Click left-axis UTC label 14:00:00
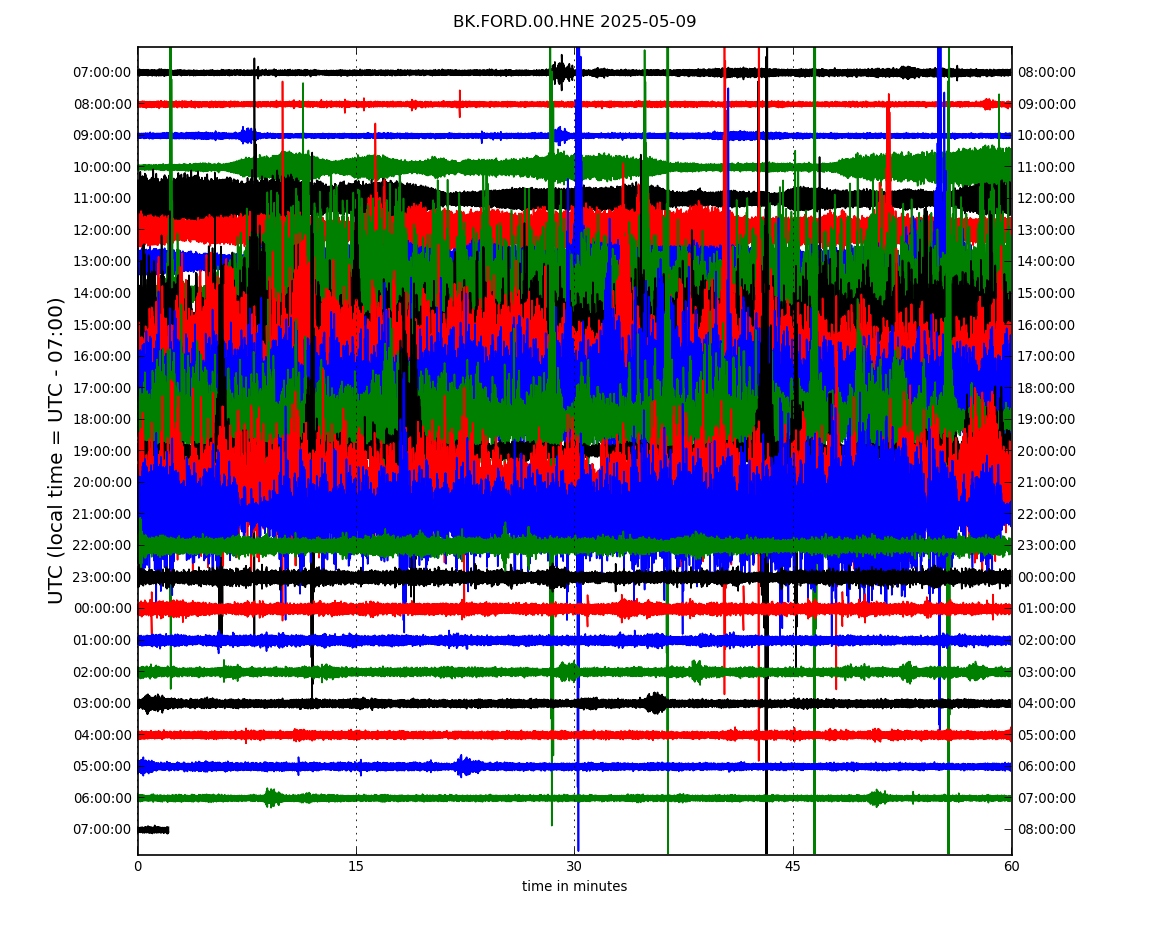Viewport: 1150px width, 950px height. pos(103,293)
